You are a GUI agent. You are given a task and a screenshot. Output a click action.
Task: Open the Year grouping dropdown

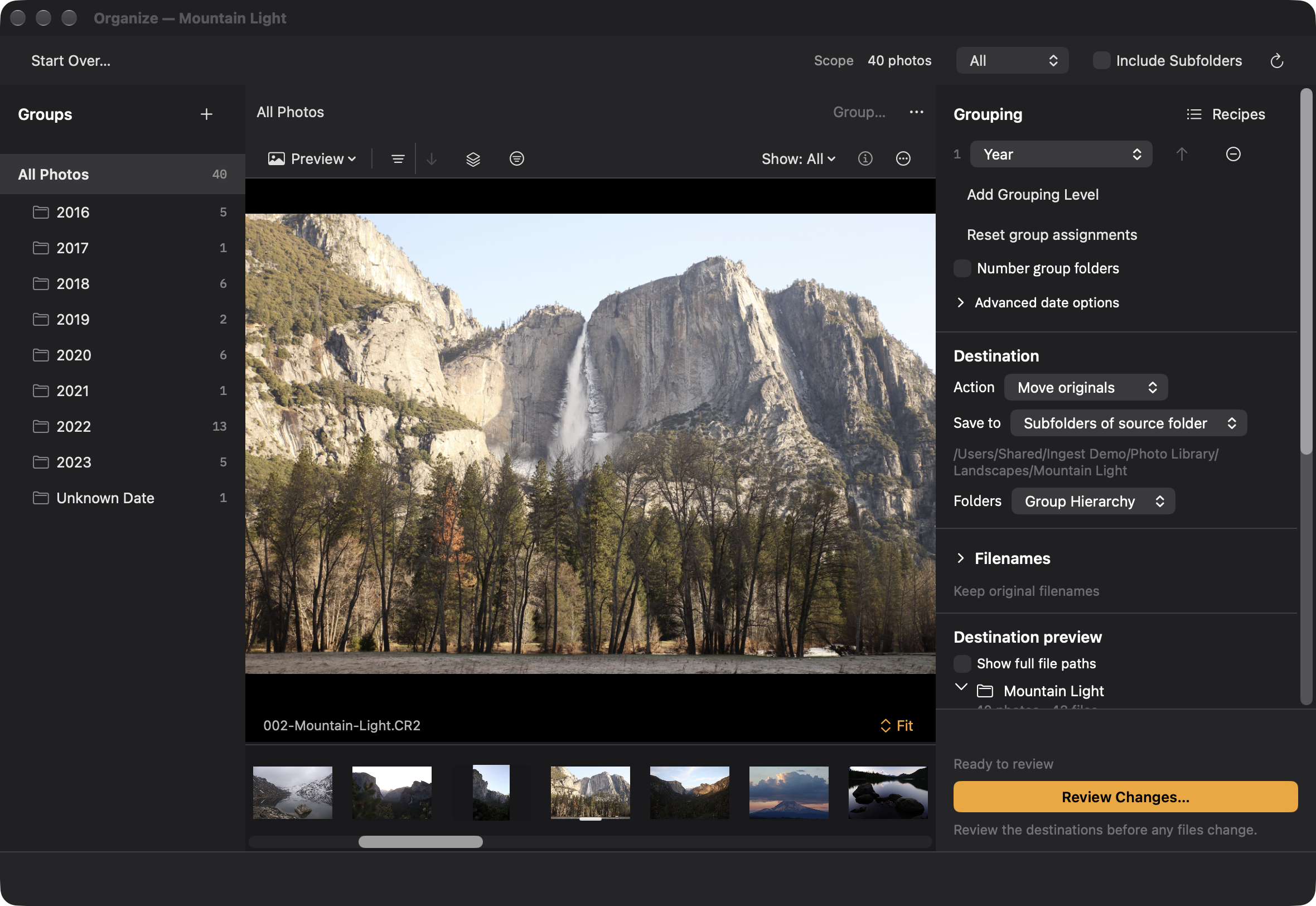click(x=1061, y=155)
